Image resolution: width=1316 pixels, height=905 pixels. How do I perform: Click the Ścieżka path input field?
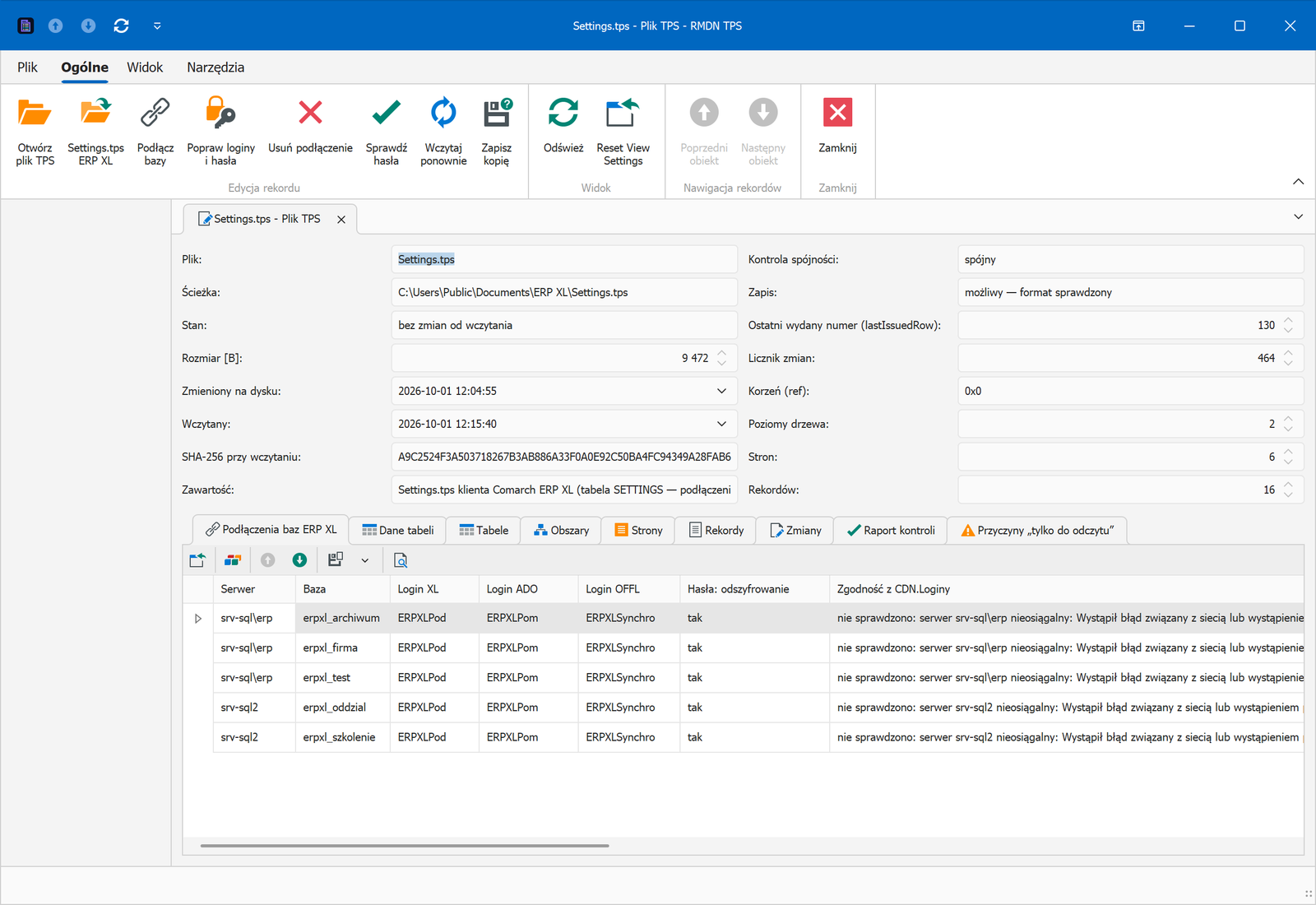(564, 292)
